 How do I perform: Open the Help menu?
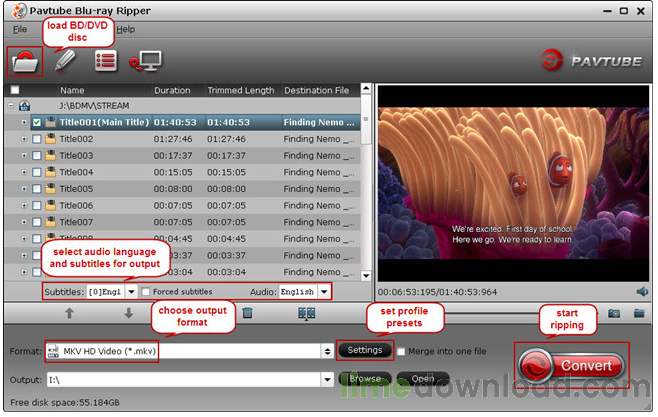tap(125, 29)
